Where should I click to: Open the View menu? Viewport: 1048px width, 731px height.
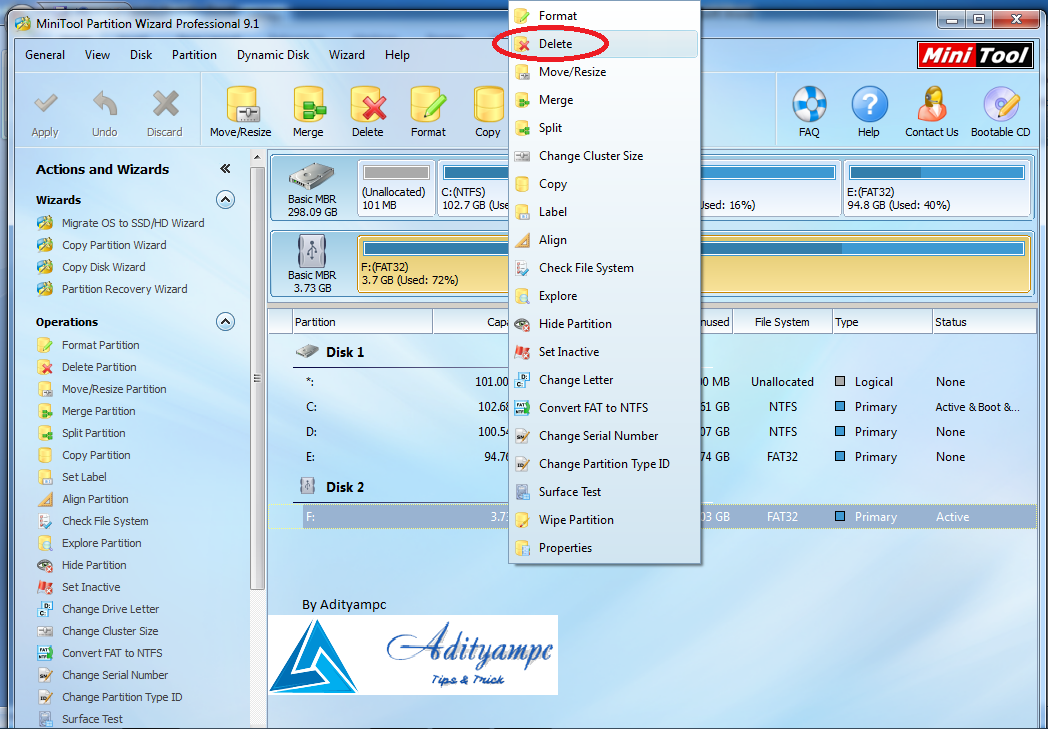point(98,55)
